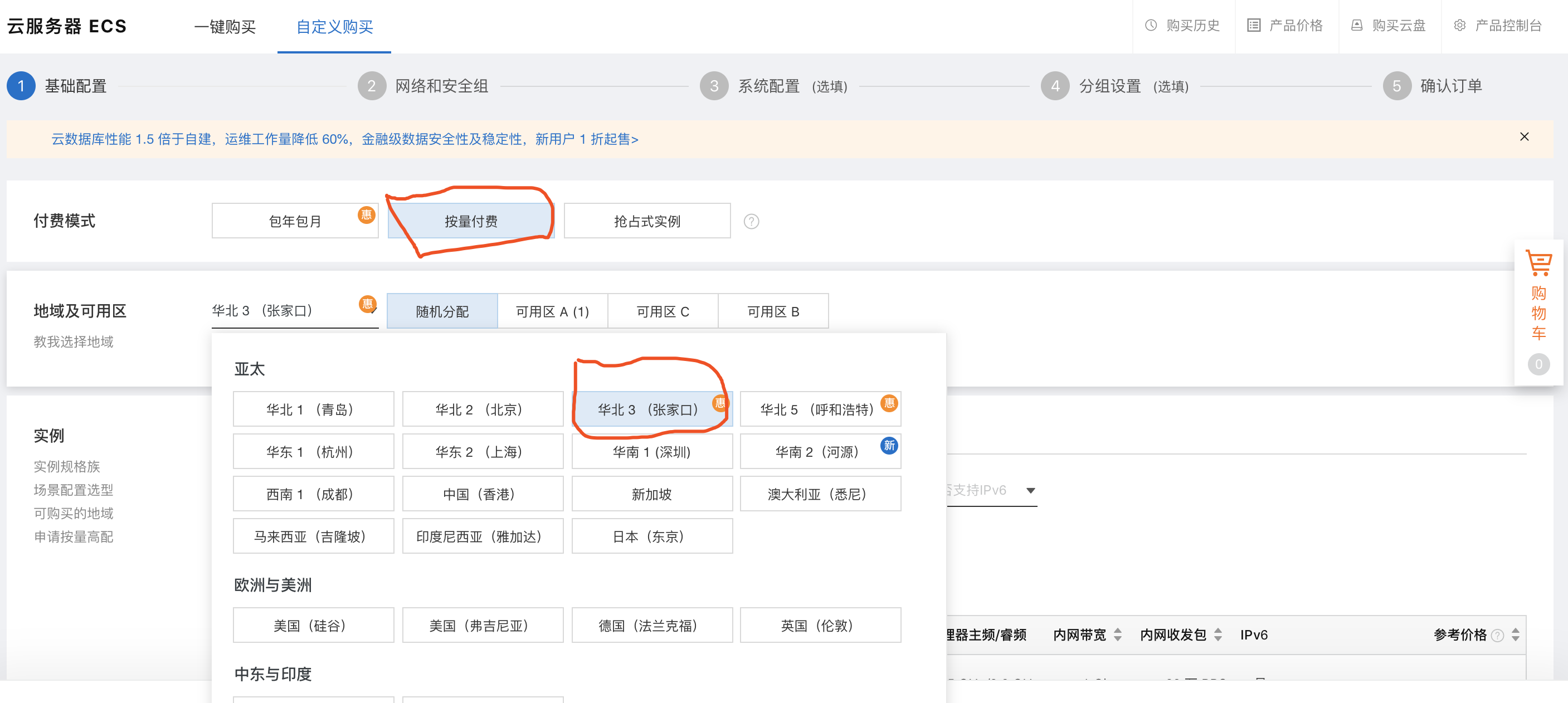The height and width of the screenshot is (703, 1568).
Task: Switch to 一键购买 tab
Action: click(x=225, y=27)
